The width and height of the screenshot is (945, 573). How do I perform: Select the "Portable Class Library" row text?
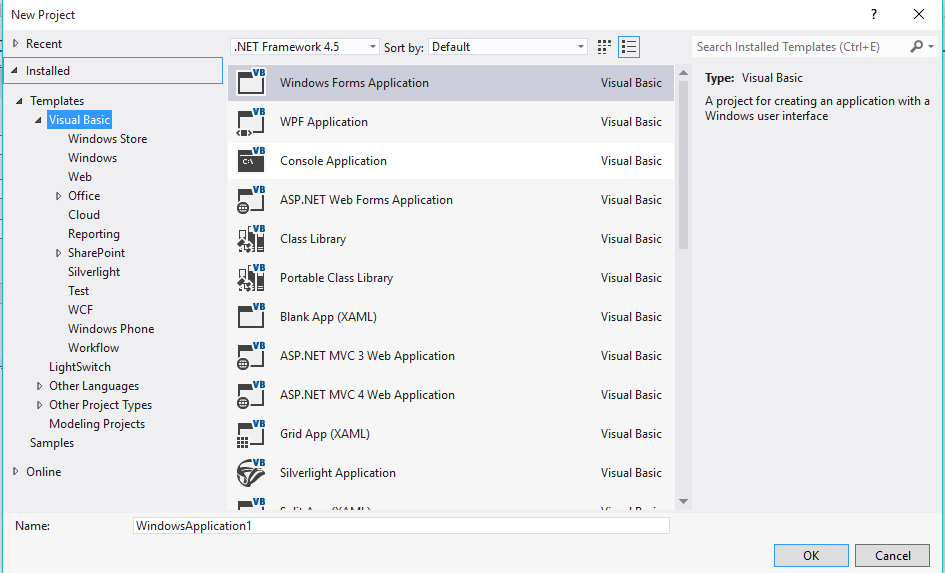click(x=336, y=278)
